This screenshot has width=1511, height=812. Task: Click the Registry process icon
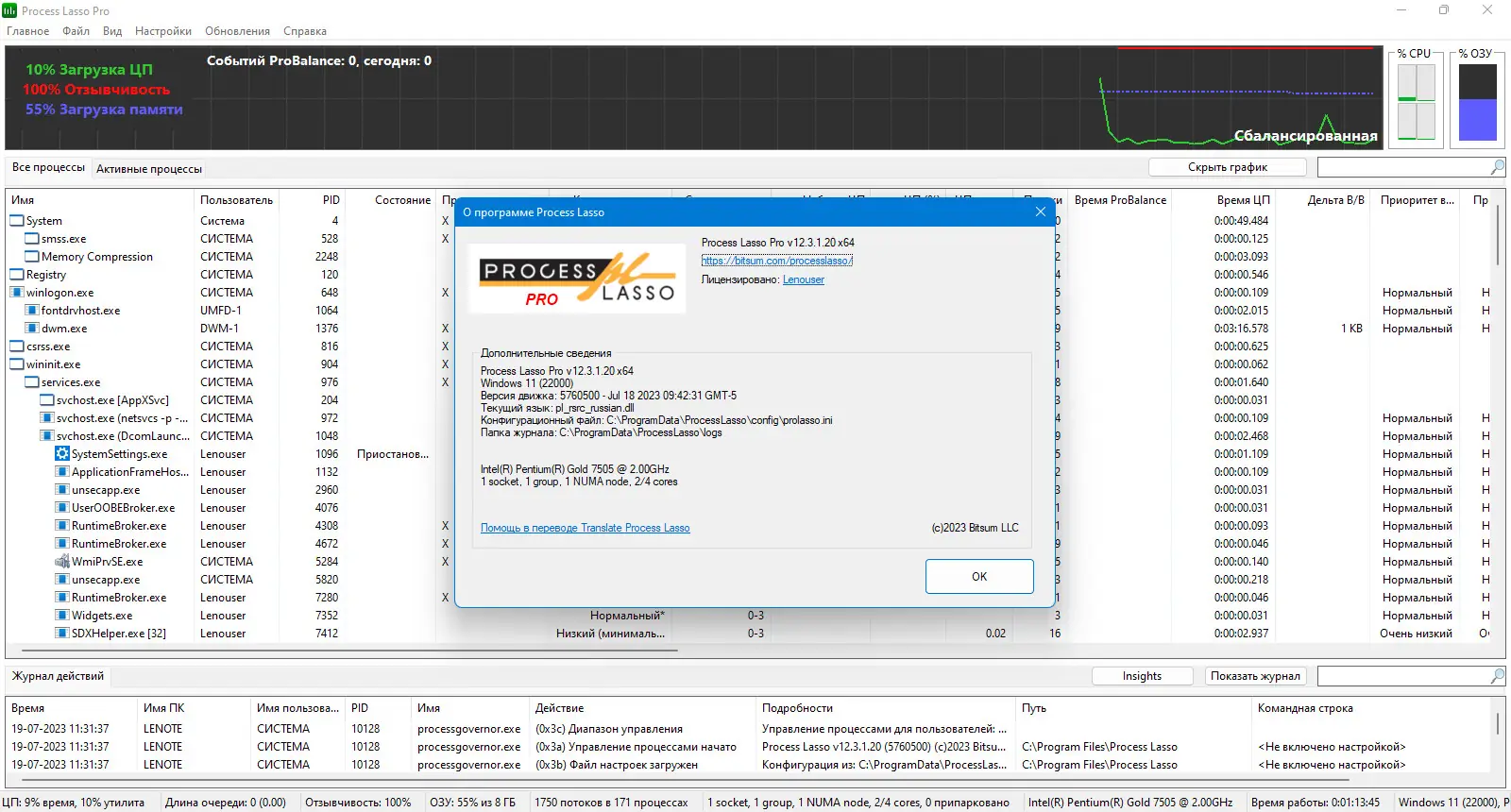(17, 275)
